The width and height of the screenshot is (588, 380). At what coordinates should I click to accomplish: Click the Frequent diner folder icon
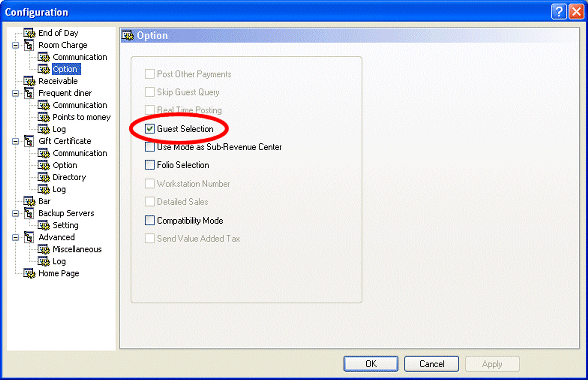point(29,93)
